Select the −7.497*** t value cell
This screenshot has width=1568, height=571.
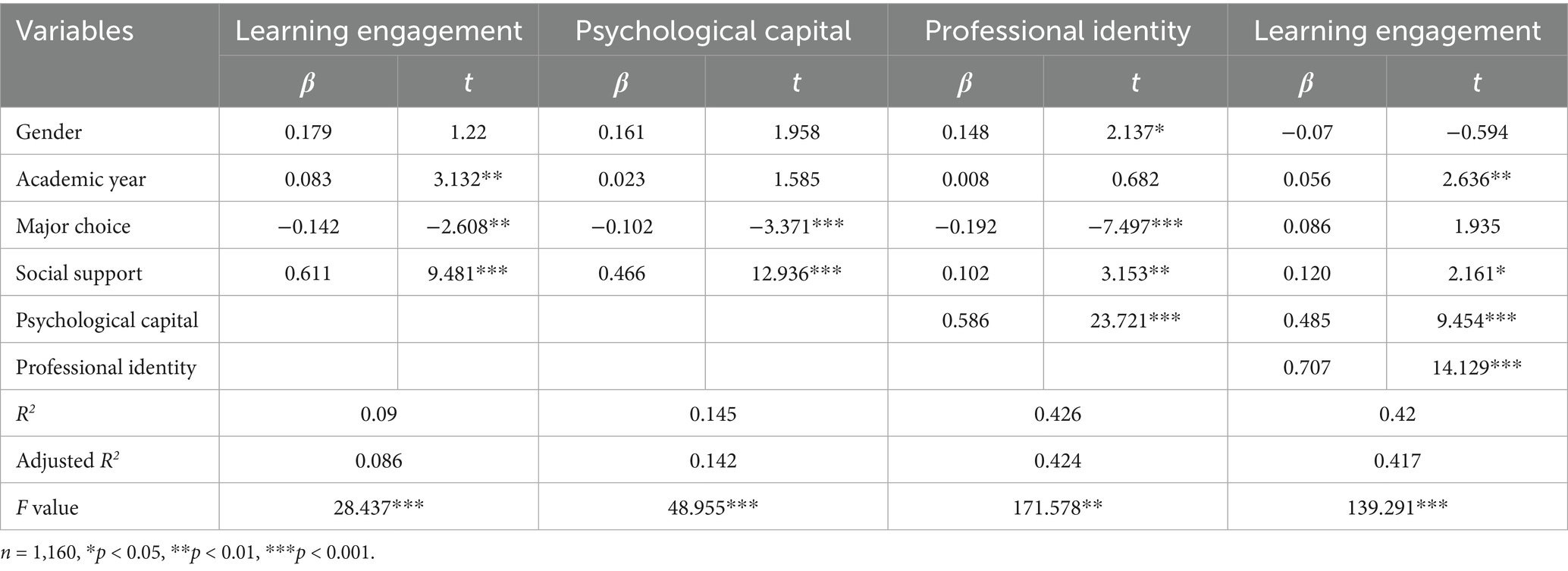1135,226
